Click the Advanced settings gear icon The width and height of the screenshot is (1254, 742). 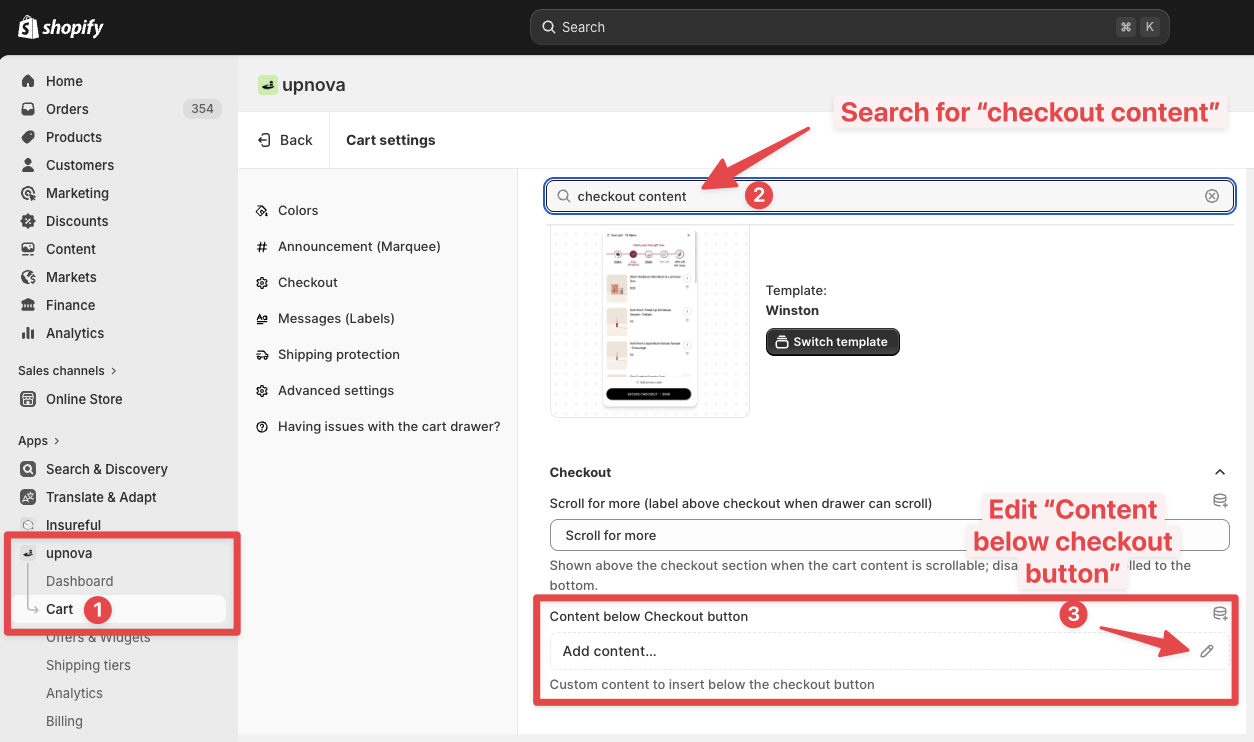tap(262, 391)
